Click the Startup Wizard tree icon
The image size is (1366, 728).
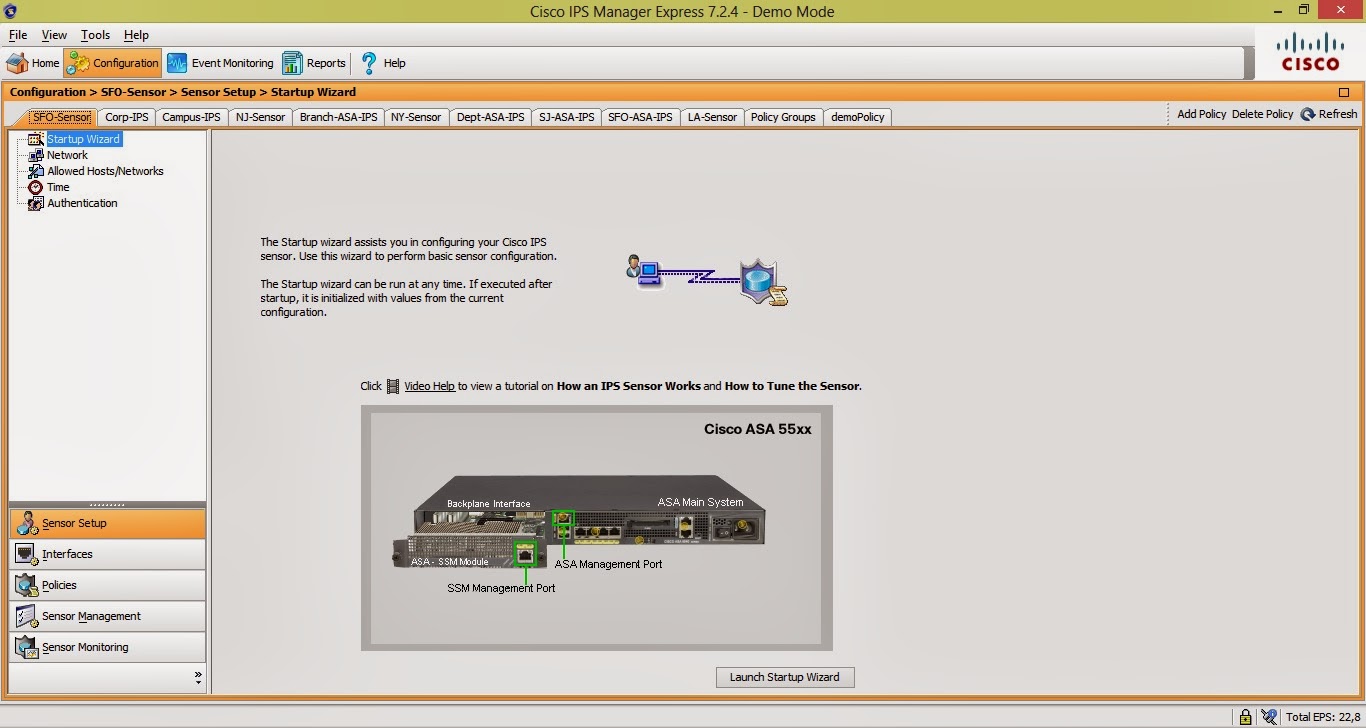point(36,139)
